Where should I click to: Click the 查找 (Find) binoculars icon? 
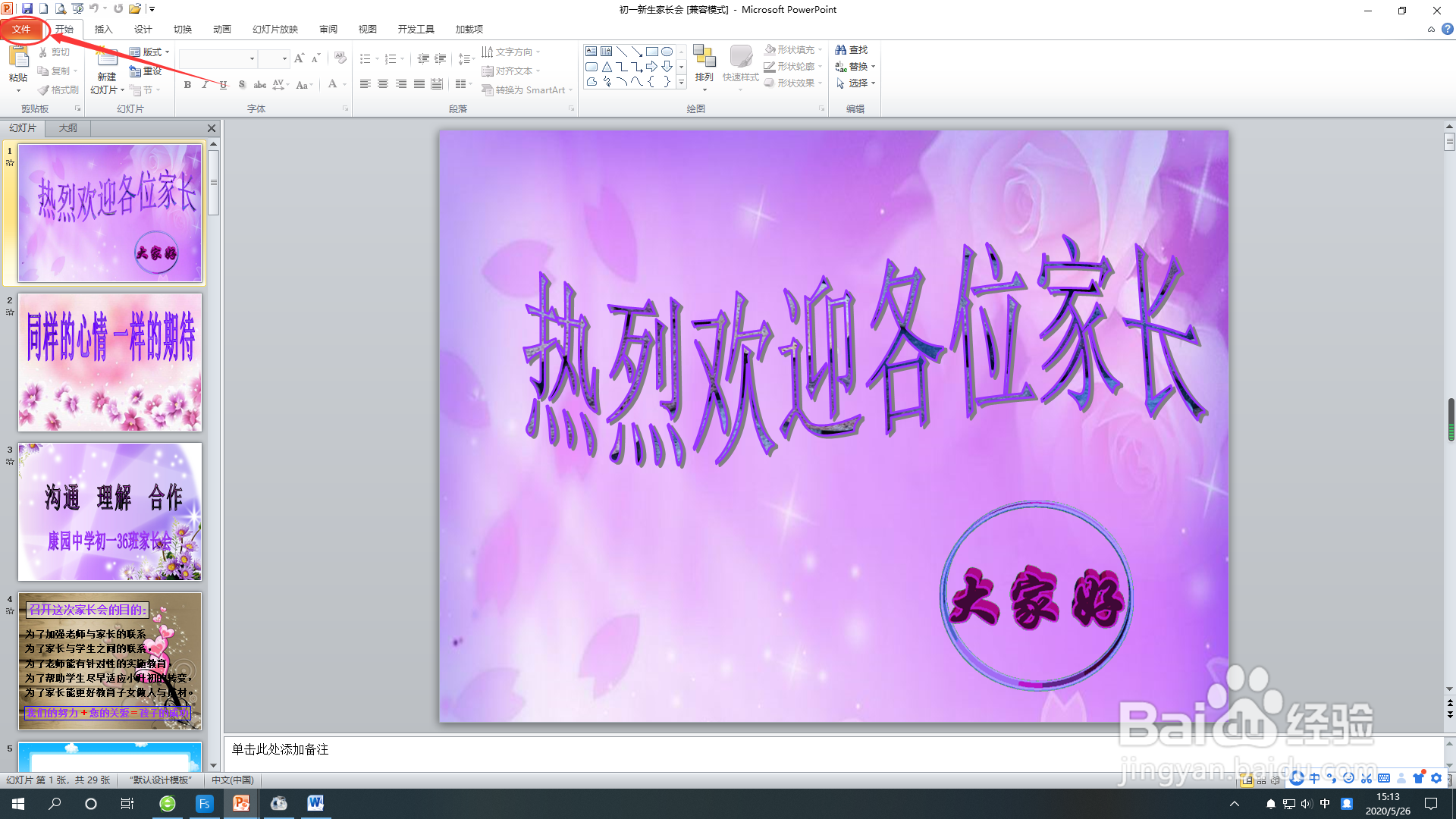841,50
